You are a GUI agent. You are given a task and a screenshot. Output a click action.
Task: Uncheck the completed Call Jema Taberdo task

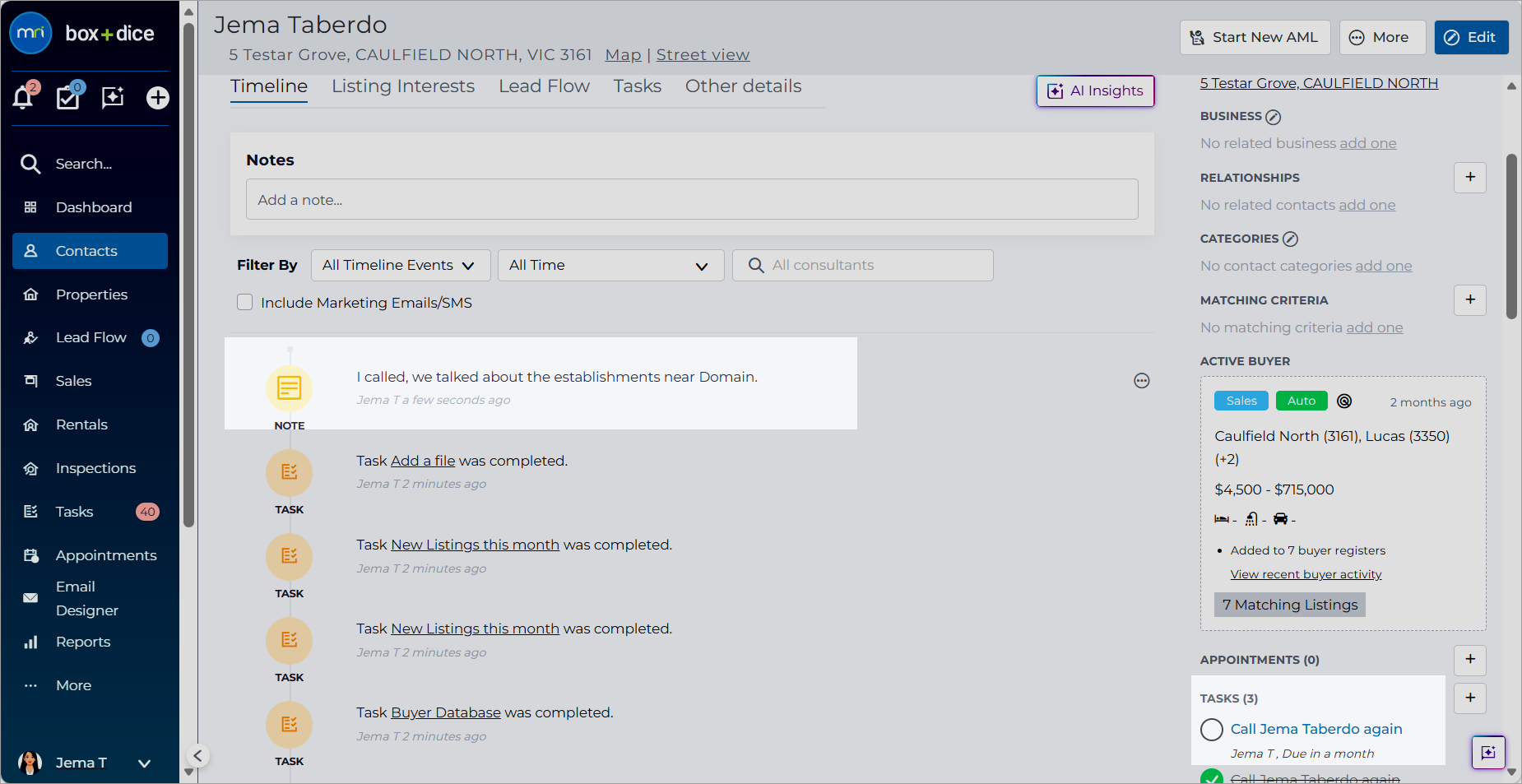[1211, 777]
